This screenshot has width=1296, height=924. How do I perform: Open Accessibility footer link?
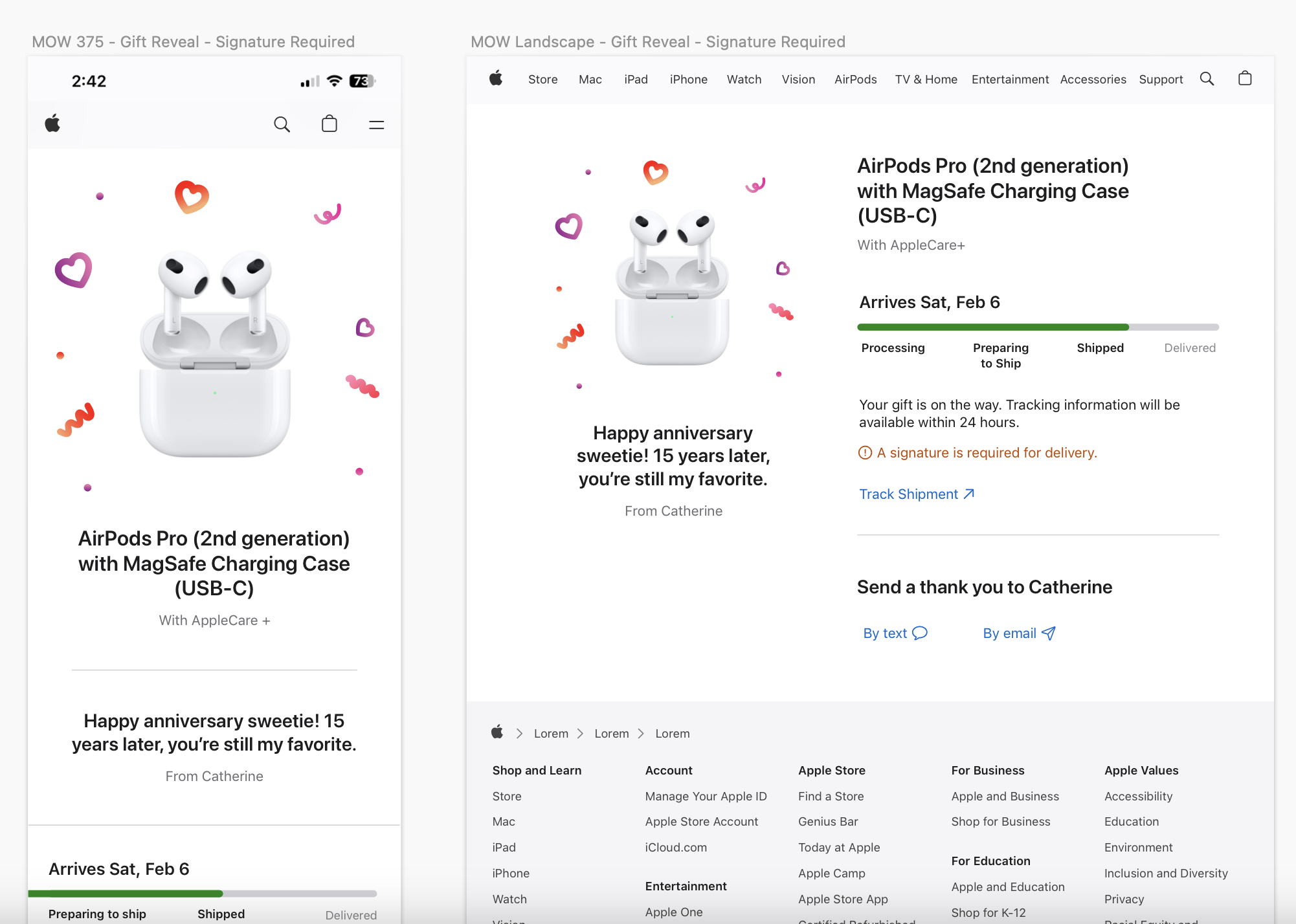[x=1139, y=797]
